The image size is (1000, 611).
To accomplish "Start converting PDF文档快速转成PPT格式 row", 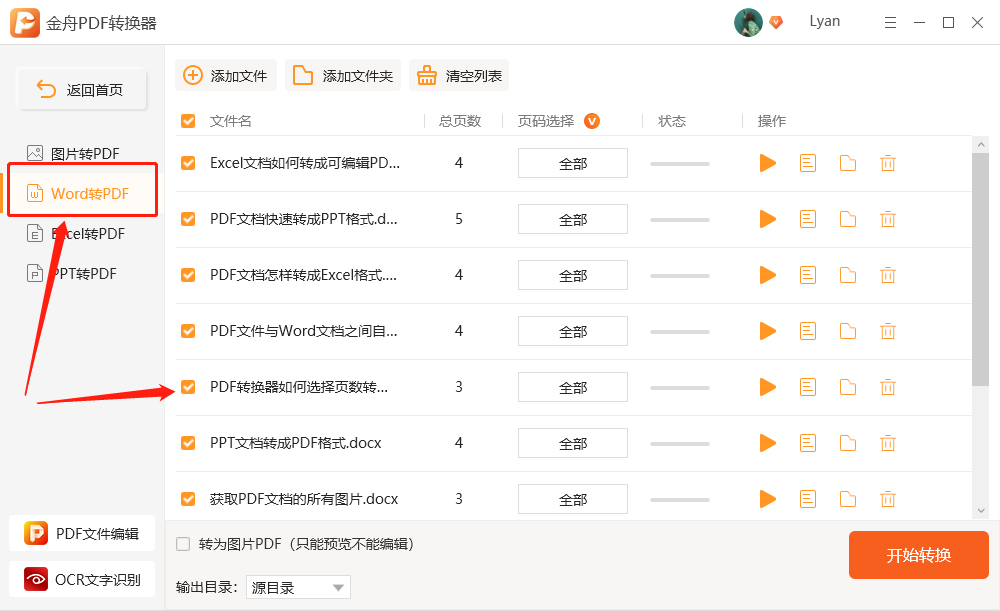I will coord(768,219).
